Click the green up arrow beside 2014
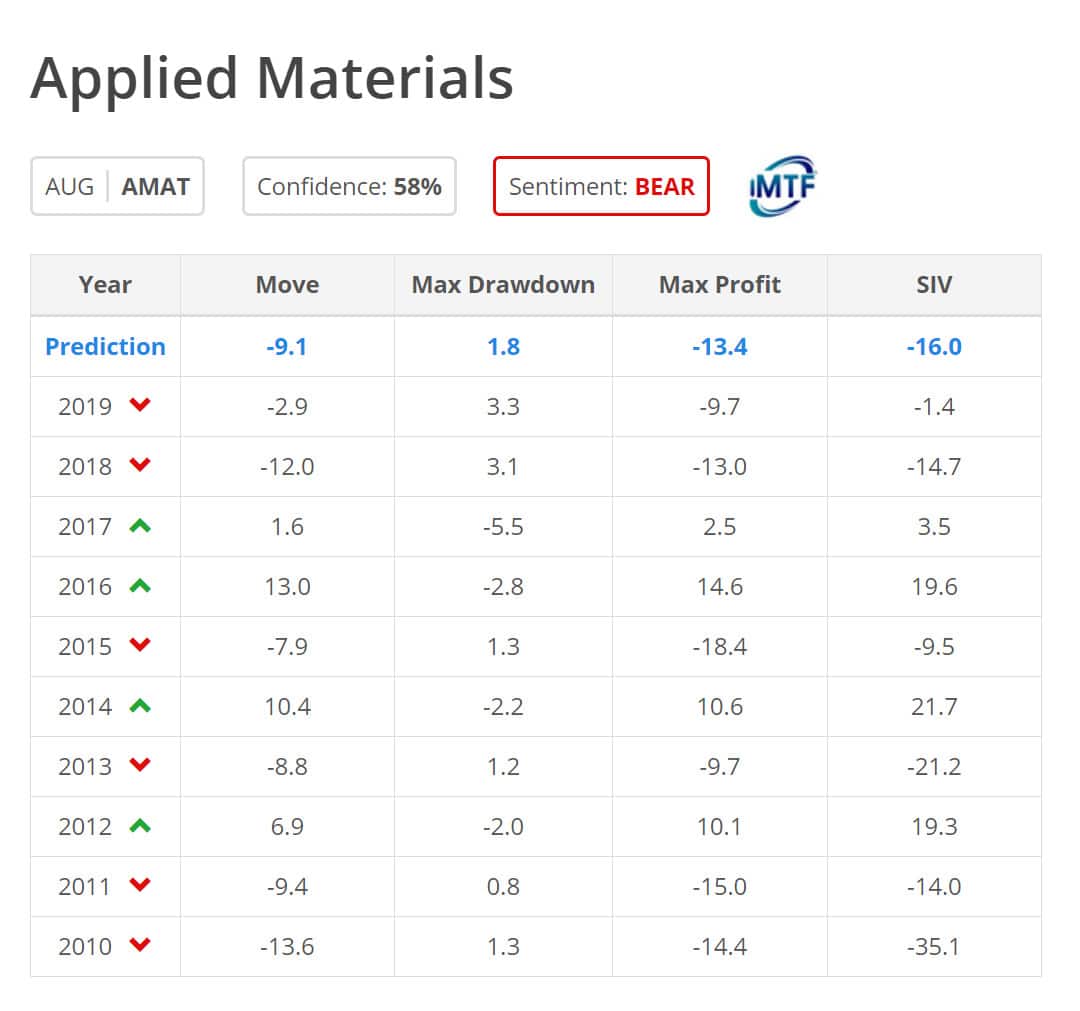Screen dimensions: 1080x1011 [x=140, y=706]
